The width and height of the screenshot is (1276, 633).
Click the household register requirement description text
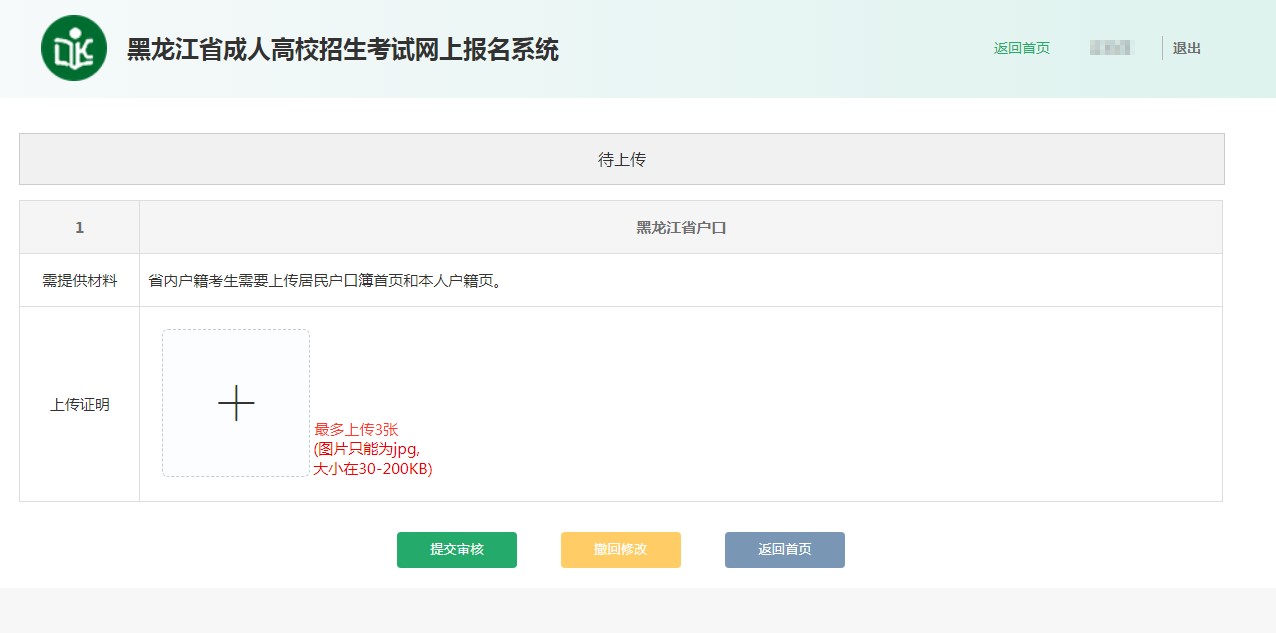(325, 280)
